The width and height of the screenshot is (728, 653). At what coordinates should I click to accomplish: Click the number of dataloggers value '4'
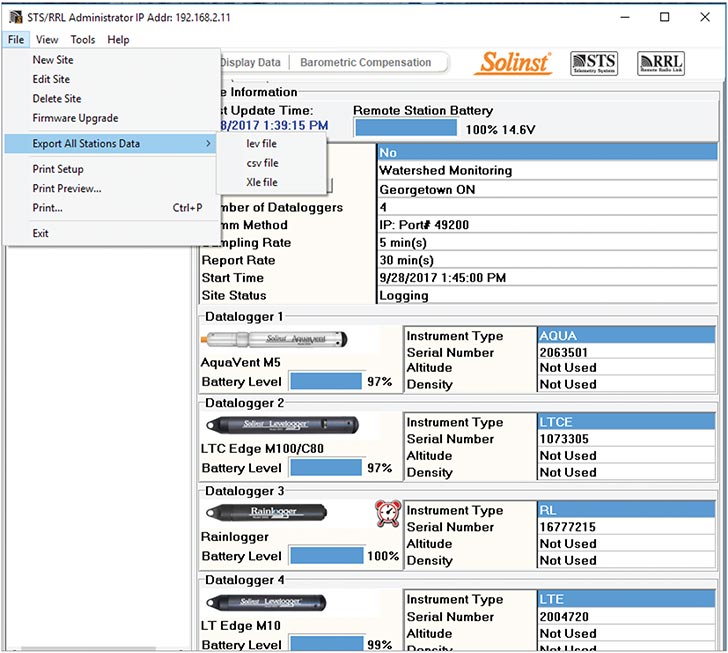(383, 207)
